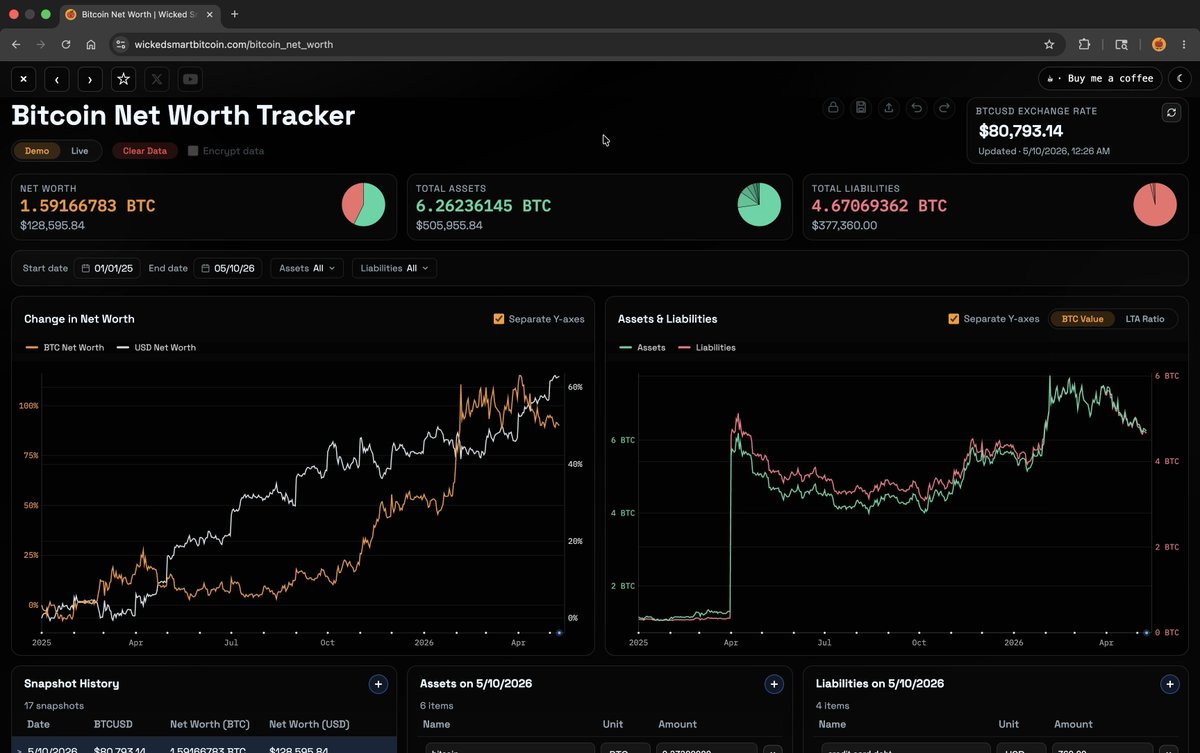Toggle USD Net Worth legend series
This screenshot has height=753, width=1200.
[157, 348]
